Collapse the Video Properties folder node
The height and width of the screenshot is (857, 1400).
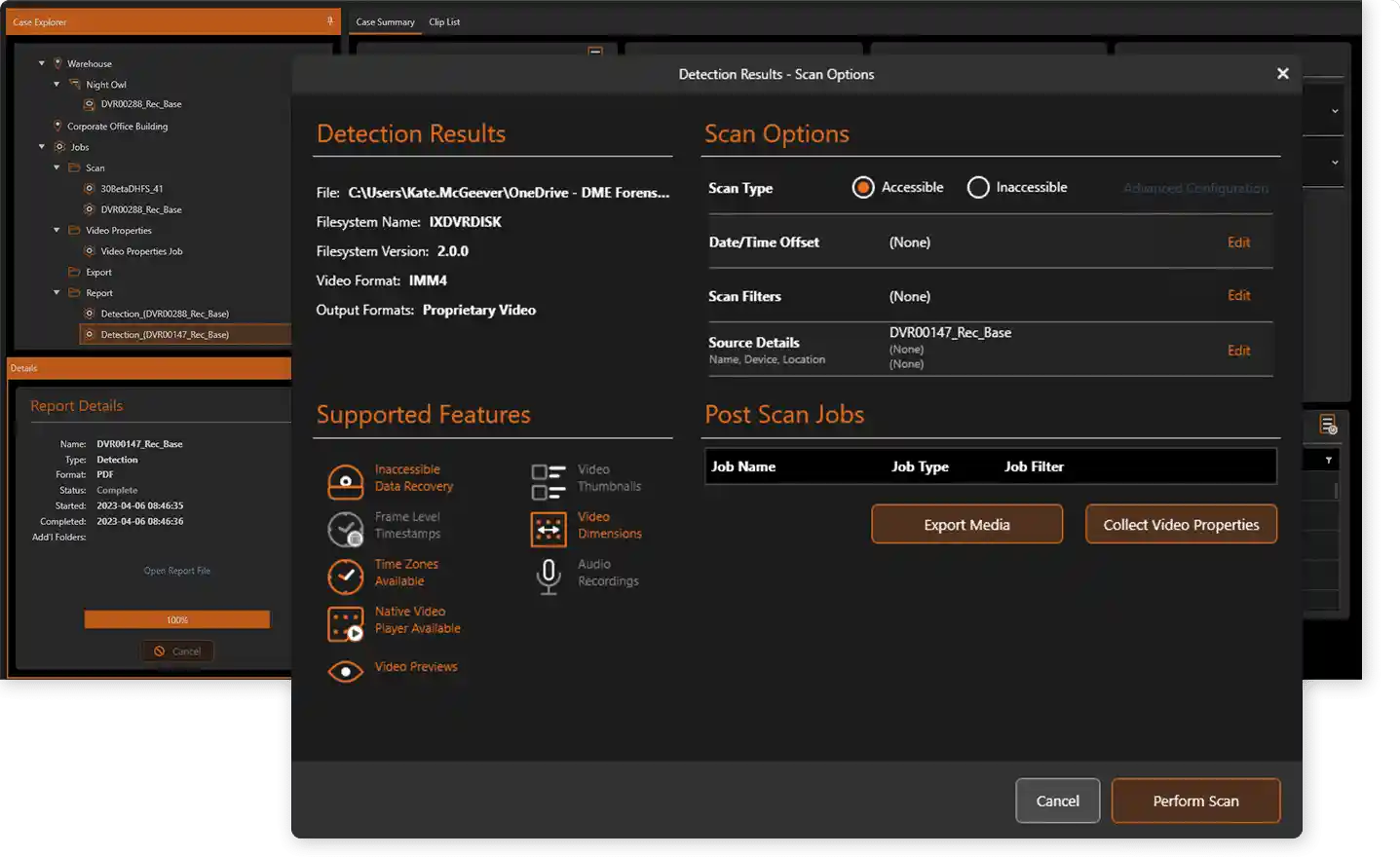tap(57, 230)
